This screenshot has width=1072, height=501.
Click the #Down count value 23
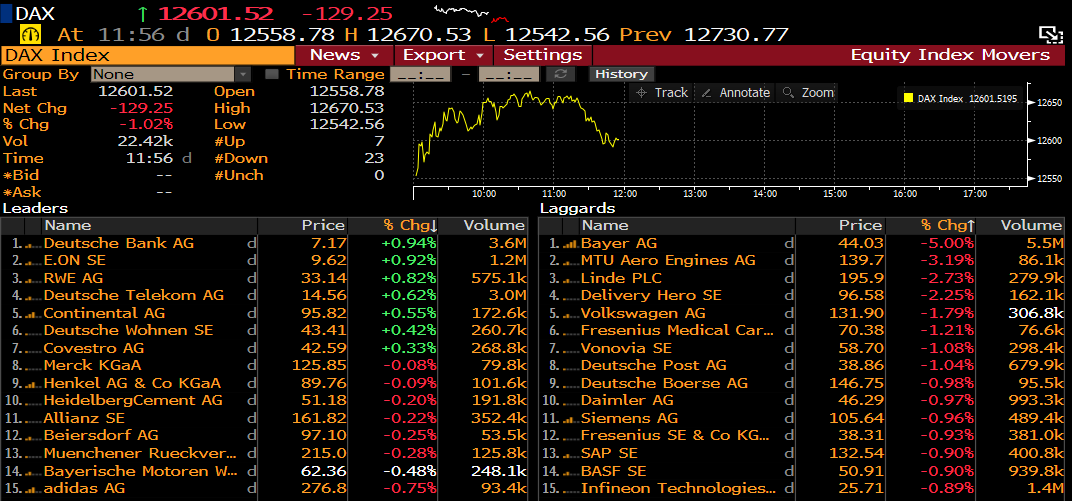tap(374, 159)
